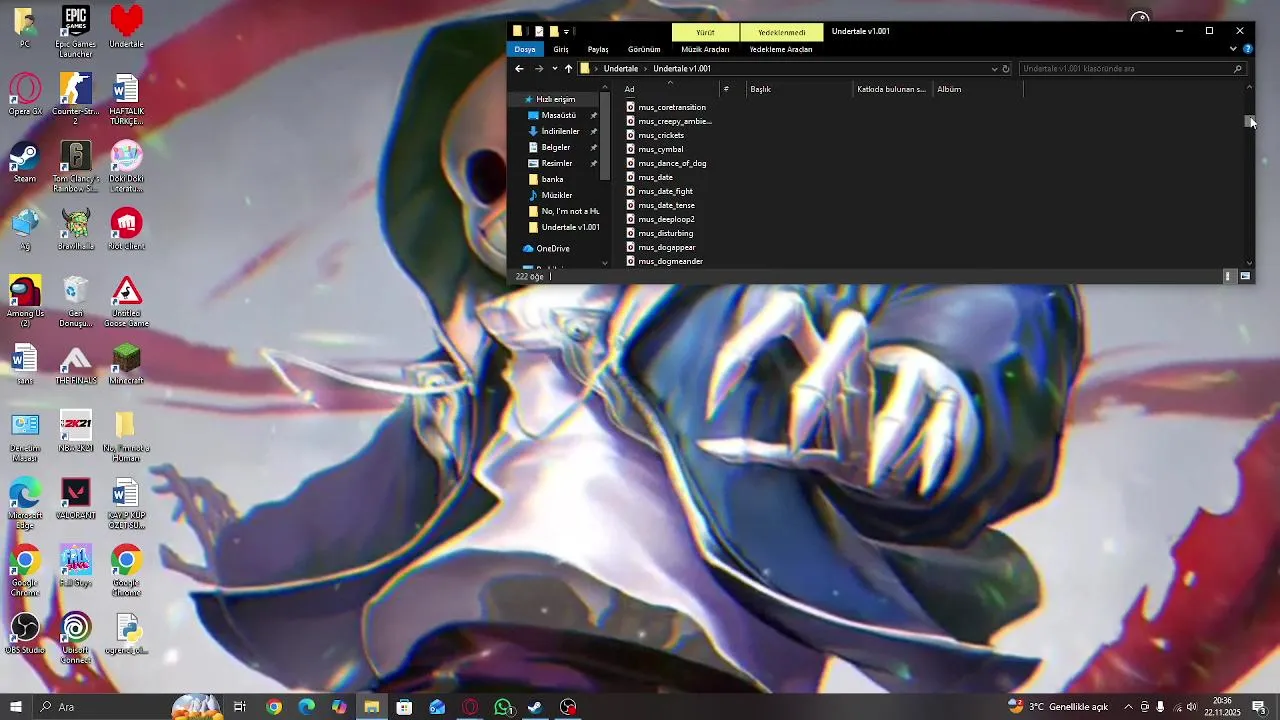The width and height of the screenshot is (1280, 720).
Task: Sort by Katkıda bulunan column header
Action: 891,89
